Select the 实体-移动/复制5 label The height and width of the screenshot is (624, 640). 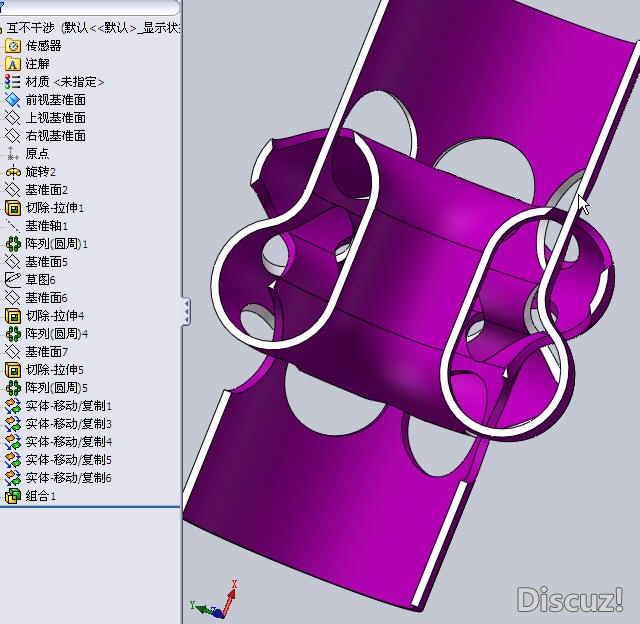click(69, 460)
